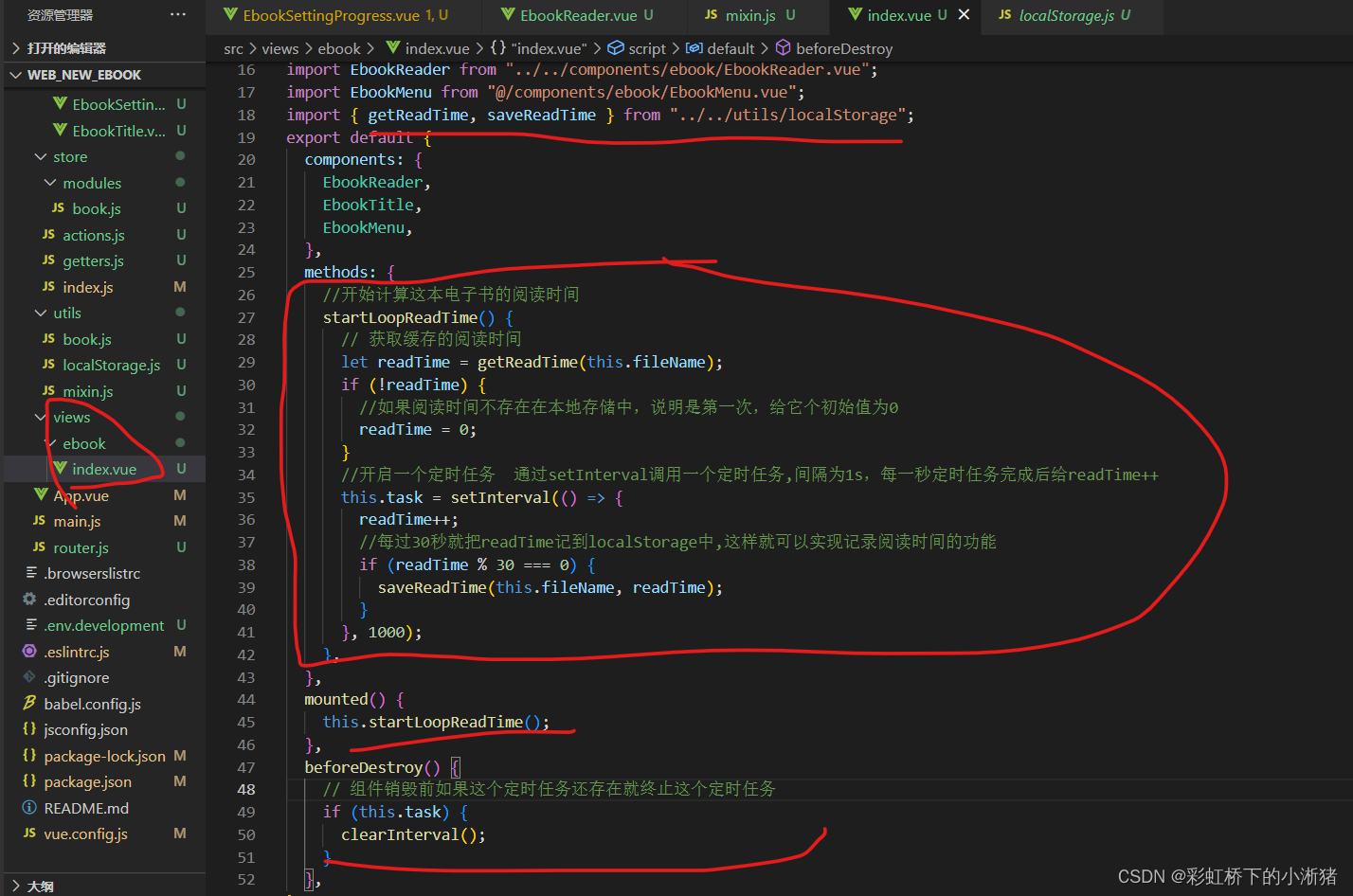The width and height of the screenshot is (1353, 896).
Task: Click the JS icon on mixin.js tab
Action: 711,14
